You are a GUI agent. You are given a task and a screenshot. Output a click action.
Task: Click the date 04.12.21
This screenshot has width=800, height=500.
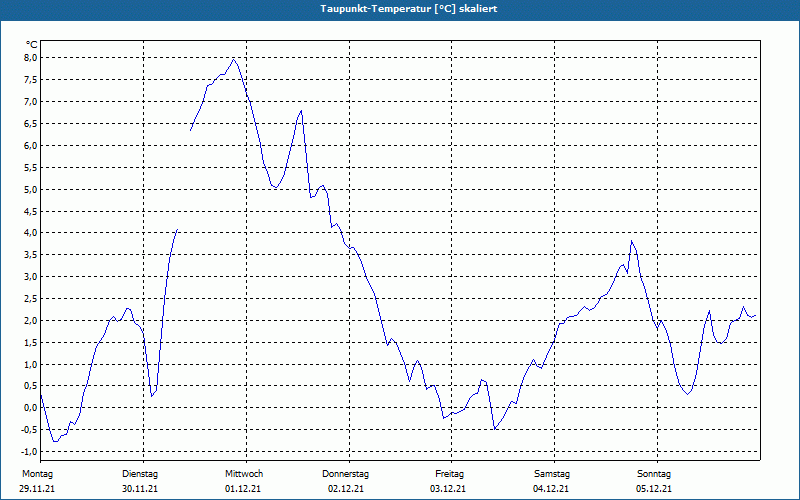click(x=551, y=489)
